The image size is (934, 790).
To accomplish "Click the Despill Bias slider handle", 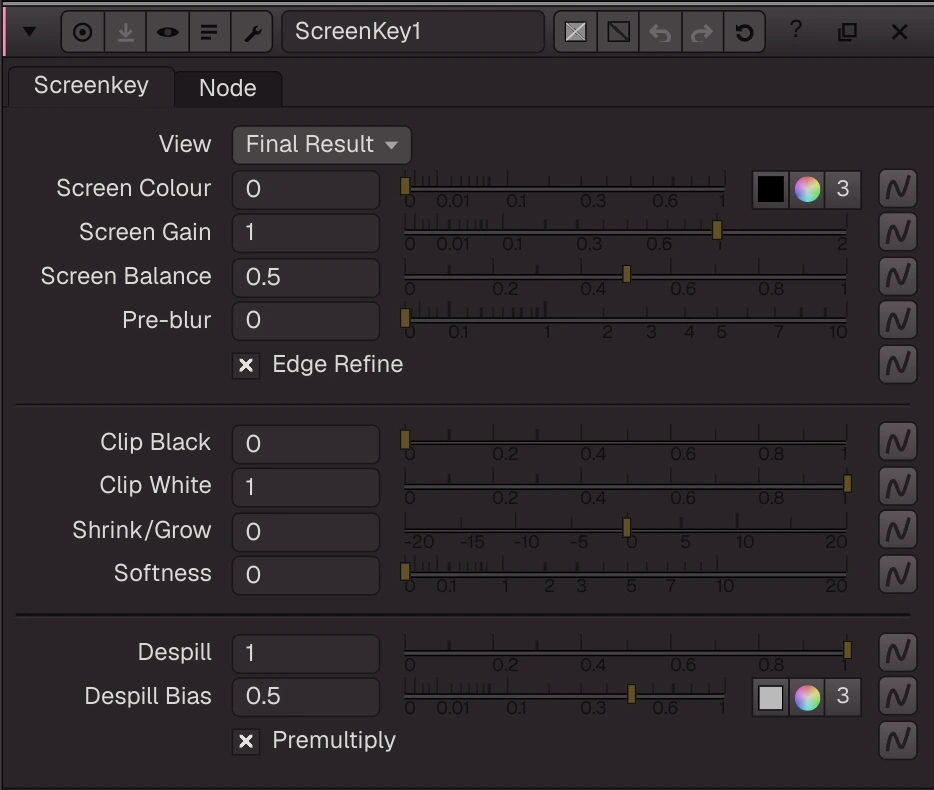I will pyautogui.click(x=631, y=694).
